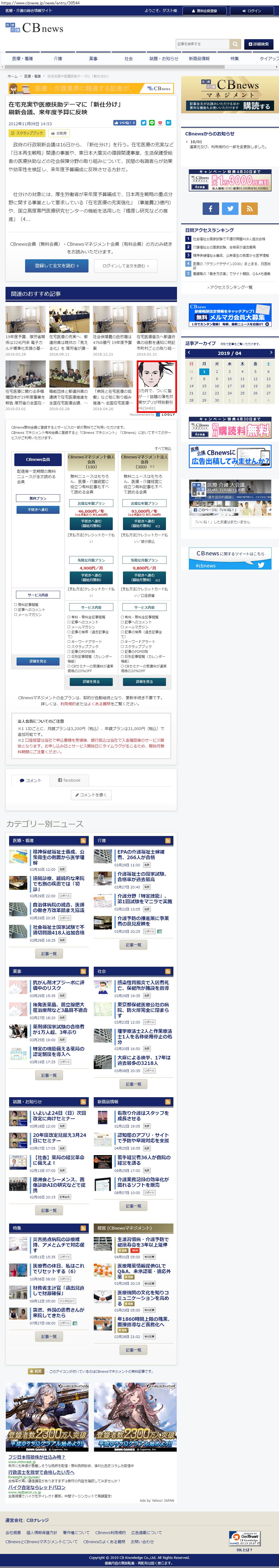This screenshot has height=1568, width=279.
Task: Click the search magnifier button in header
Action: pyautogui.click(x=235, y=44)
